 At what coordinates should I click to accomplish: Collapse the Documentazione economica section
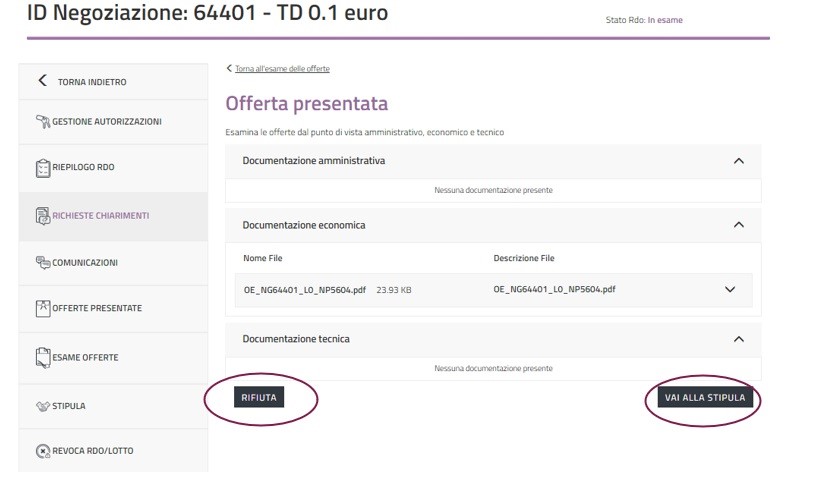739,225
